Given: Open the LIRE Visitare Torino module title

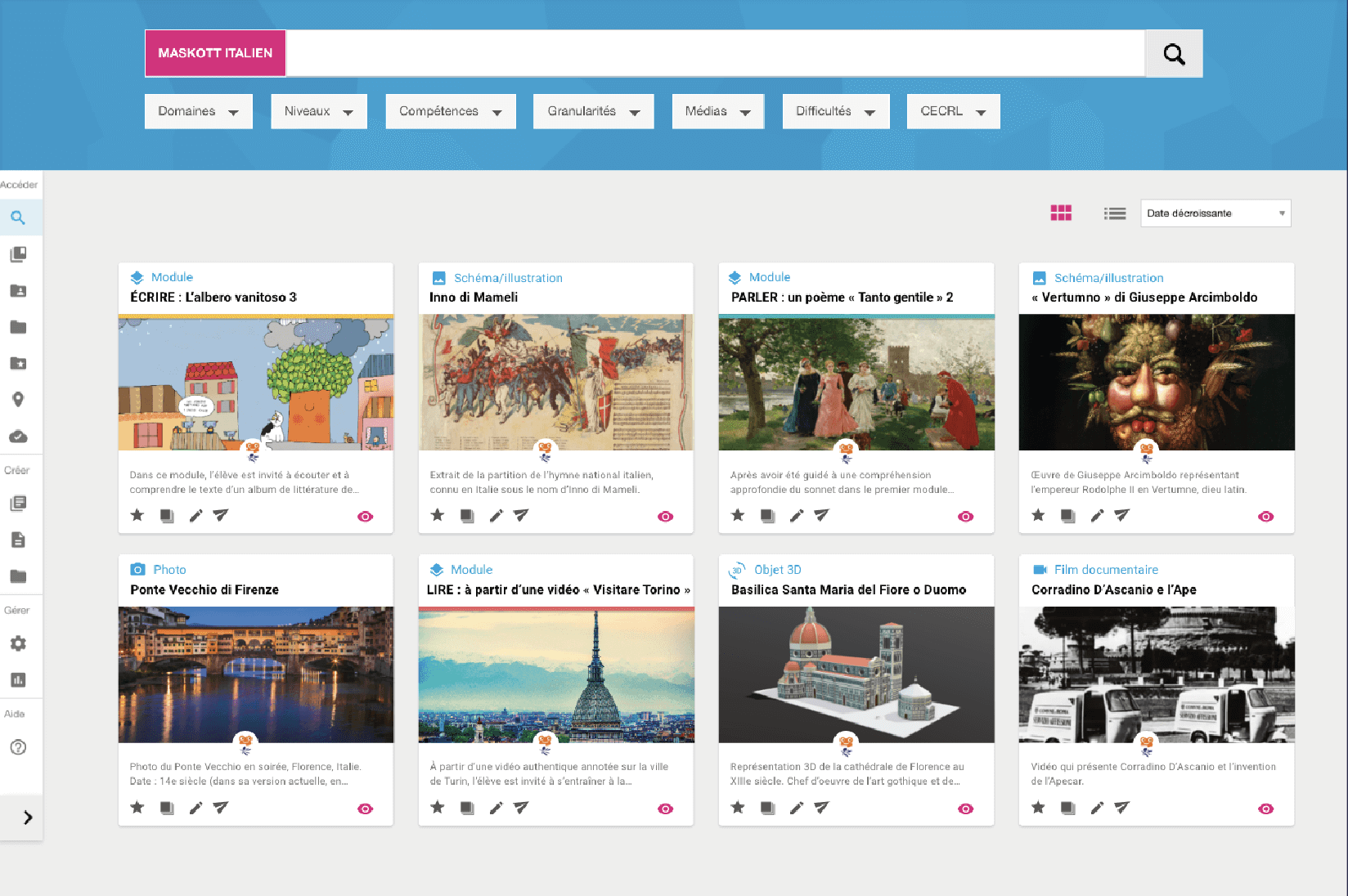Looking at the screenshot, I should tap(558, 589).
